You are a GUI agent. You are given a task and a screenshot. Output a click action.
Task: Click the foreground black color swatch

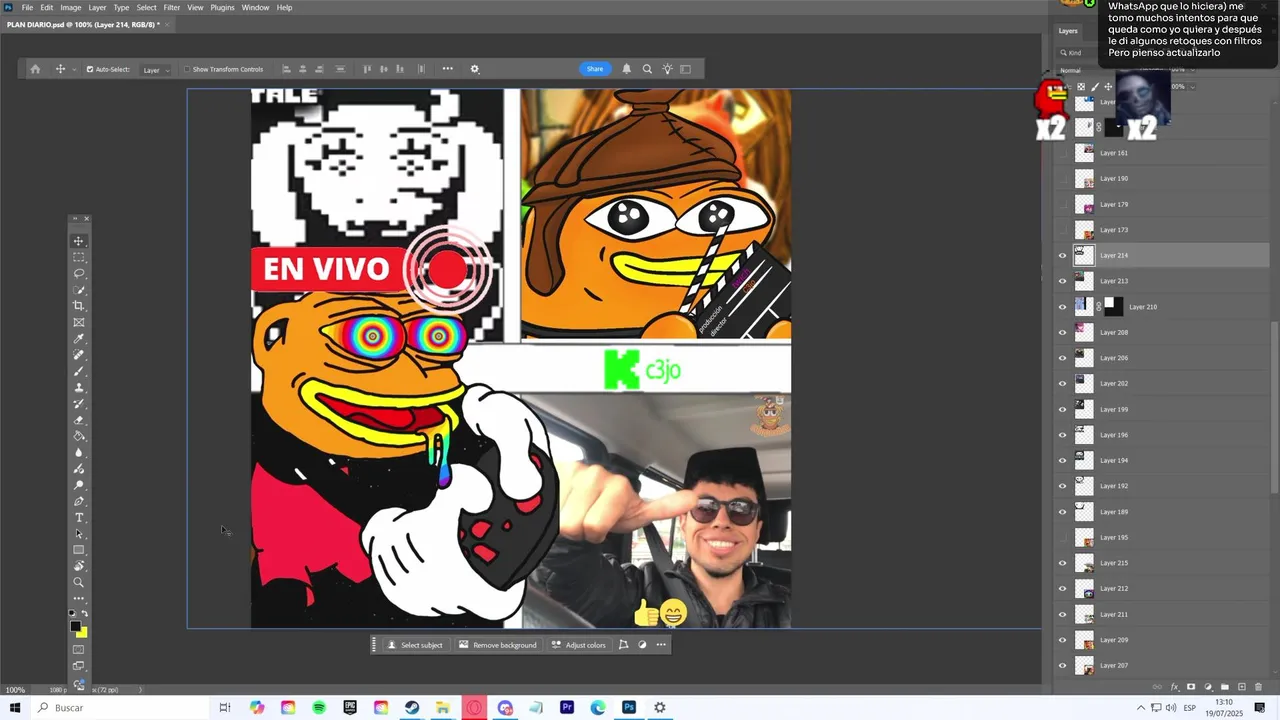(x=75, y=627)
